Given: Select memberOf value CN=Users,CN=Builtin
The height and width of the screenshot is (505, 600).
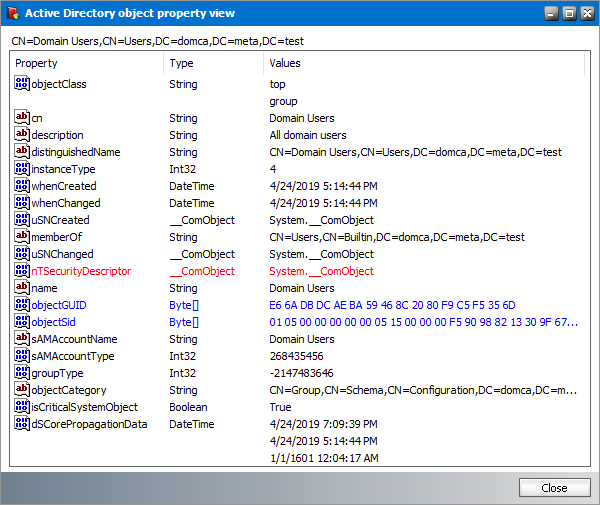Looking at the screenshot, I should coord(397,237).
